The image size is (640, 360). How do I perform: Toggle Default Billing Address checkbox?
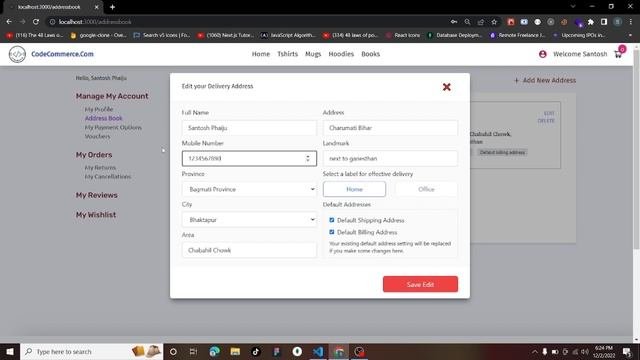[332, 232]
